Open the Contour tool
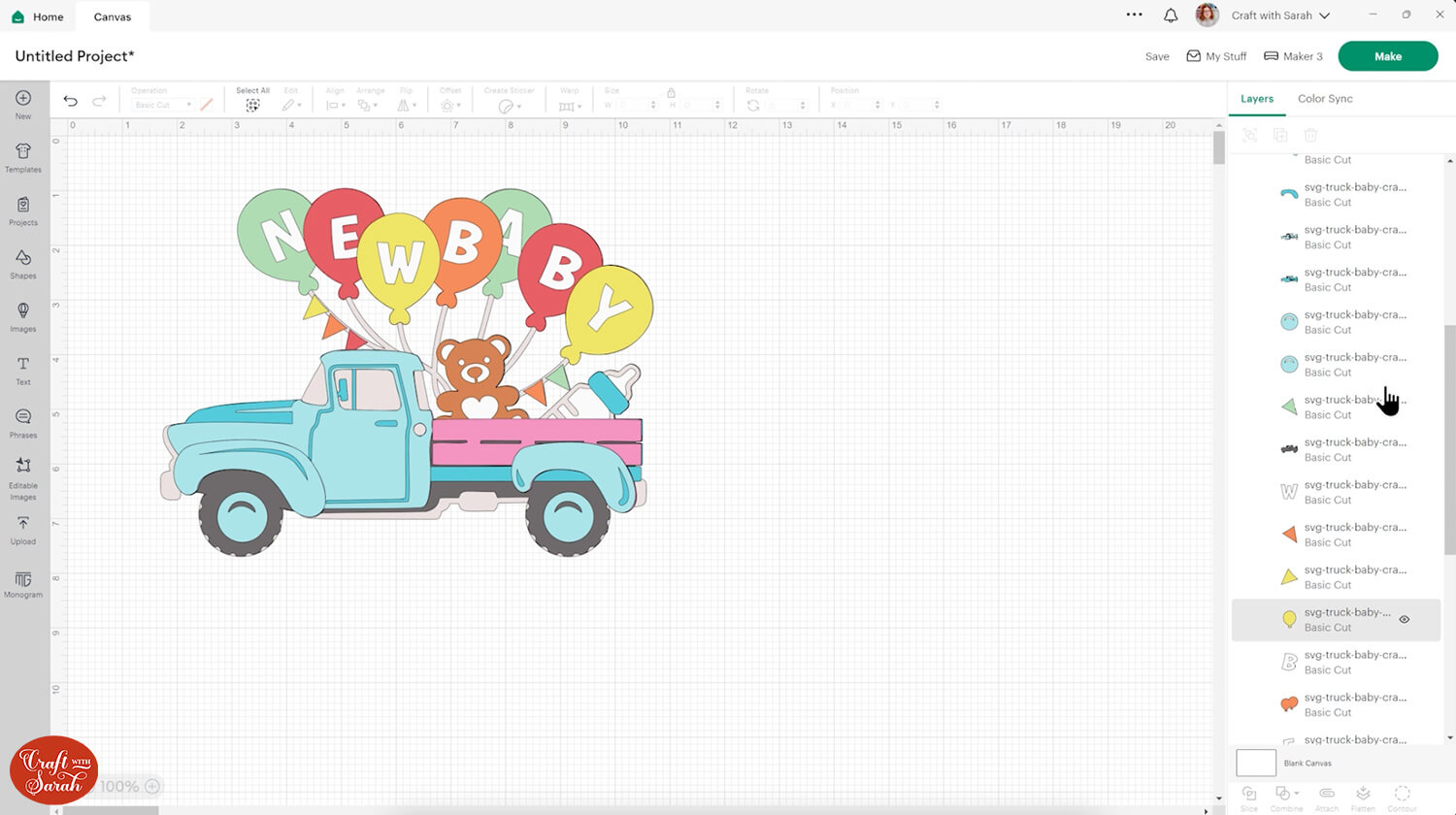Image resolution: width=1456 pixels, height=815 pixels. pos(1402,798)
